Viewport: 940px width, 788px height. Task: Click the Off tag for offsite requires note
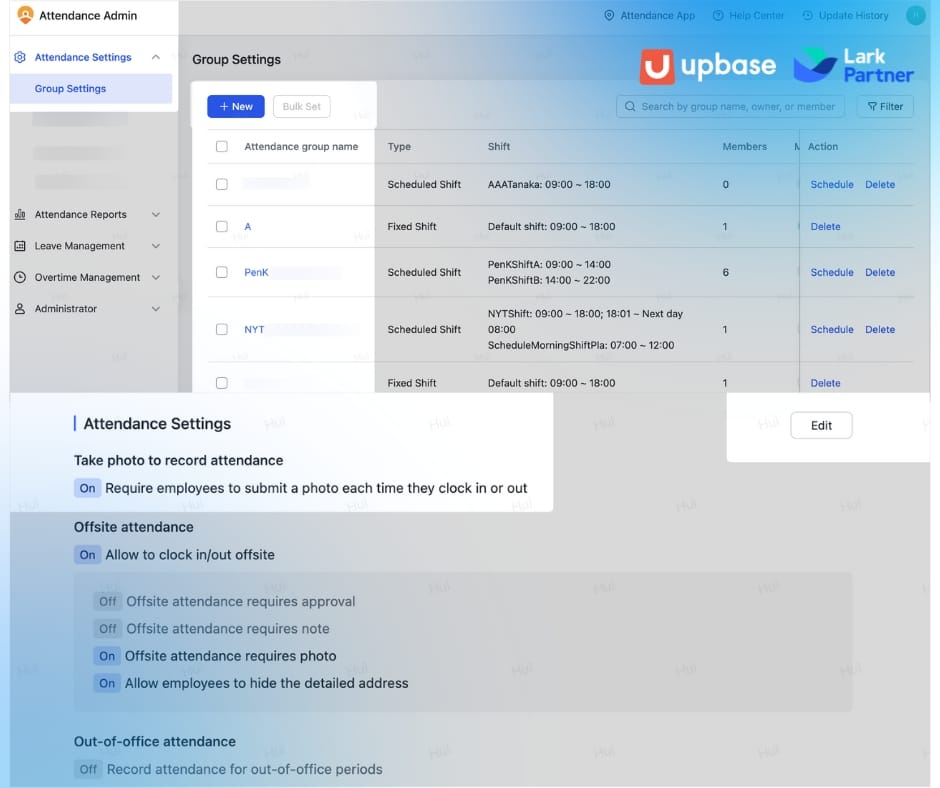[x=108, y=628]
